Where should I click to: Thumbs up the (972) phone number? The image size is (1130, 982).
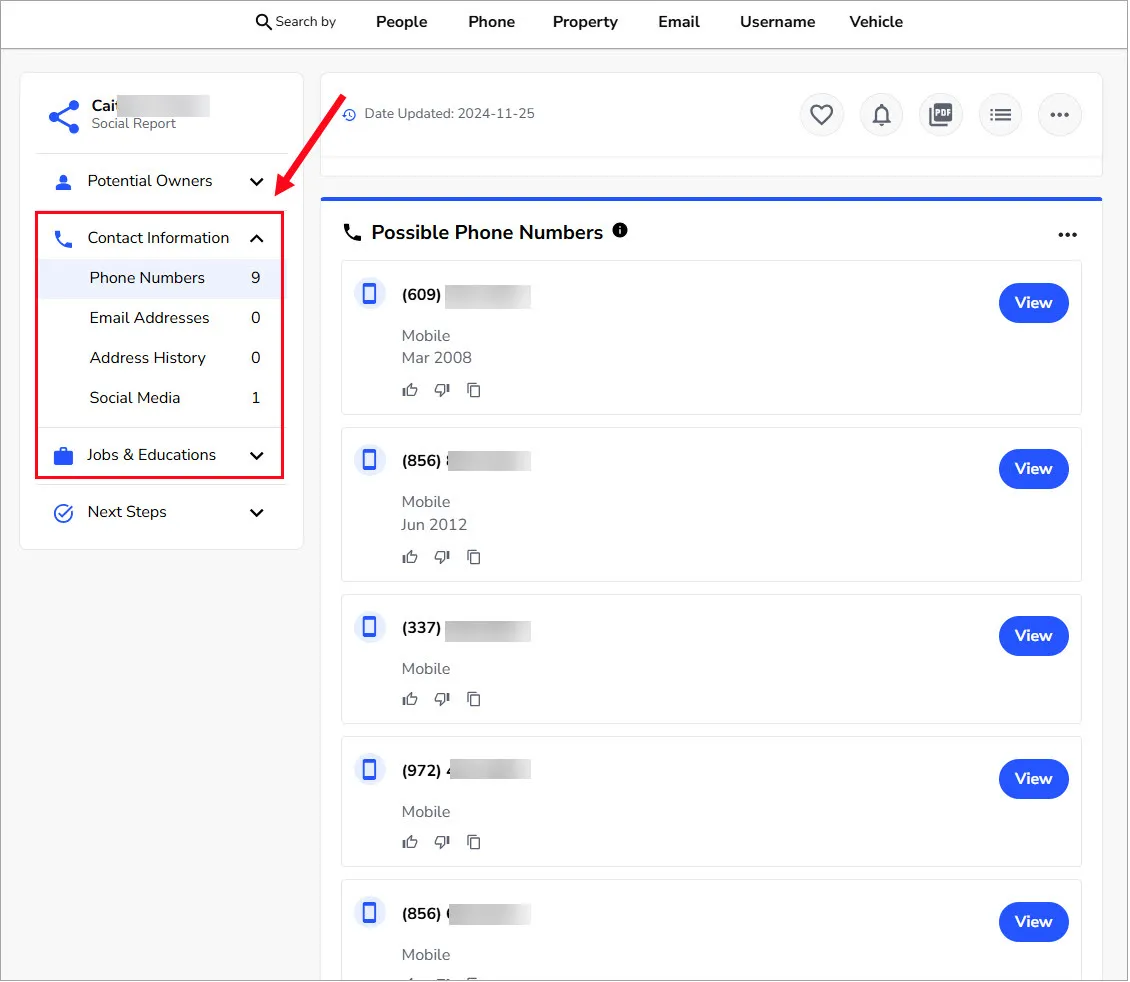410,842
